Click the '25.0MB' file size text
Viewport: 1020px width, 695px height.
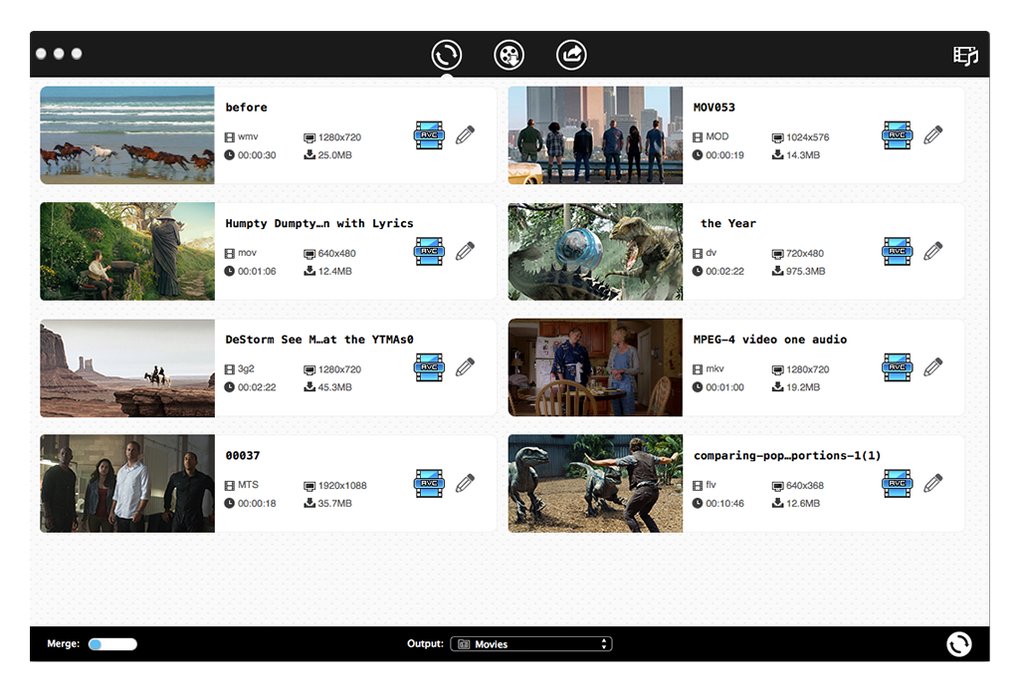click(335, 155)
